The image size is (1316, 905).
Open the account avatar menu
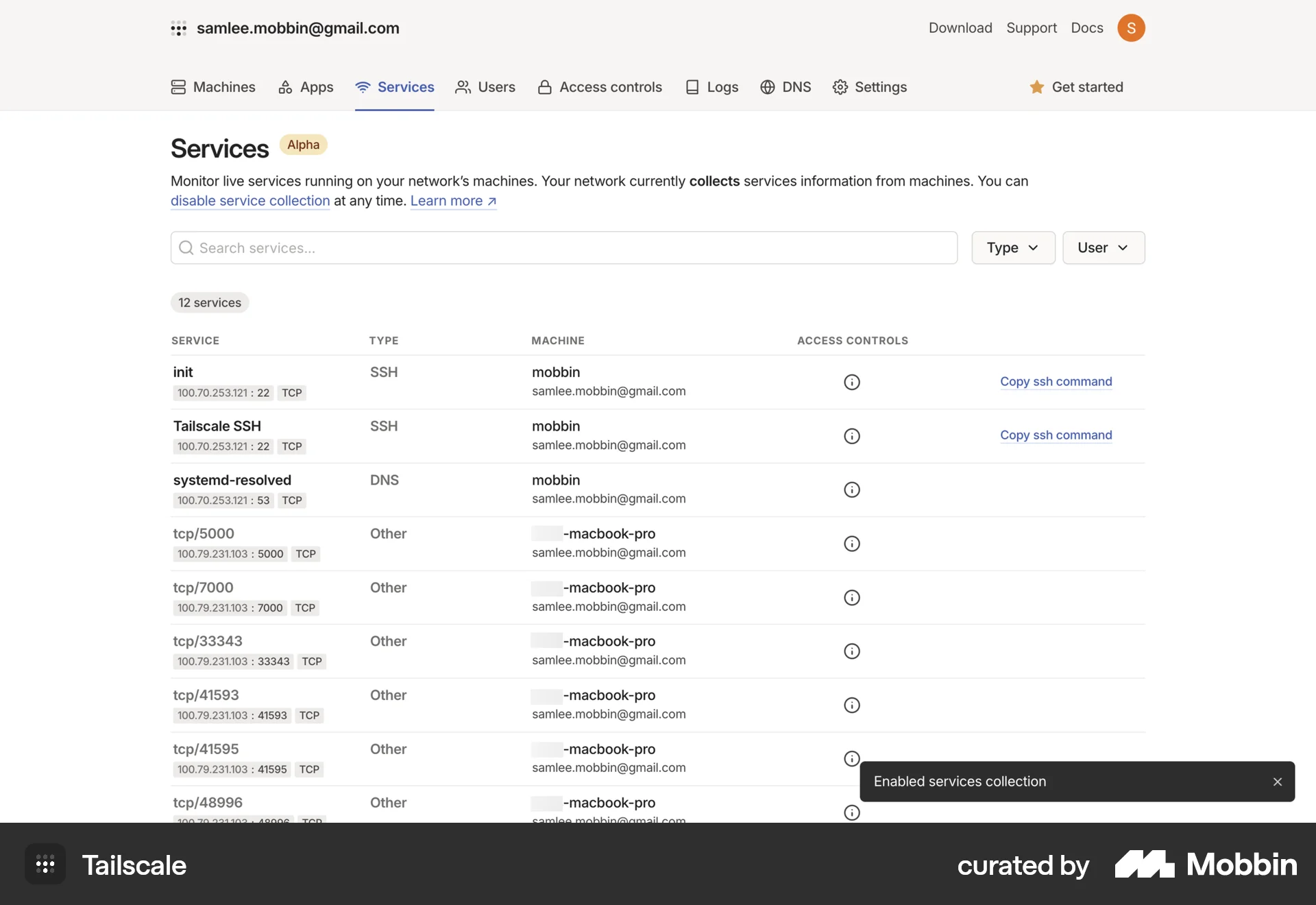coord(1132,28)
